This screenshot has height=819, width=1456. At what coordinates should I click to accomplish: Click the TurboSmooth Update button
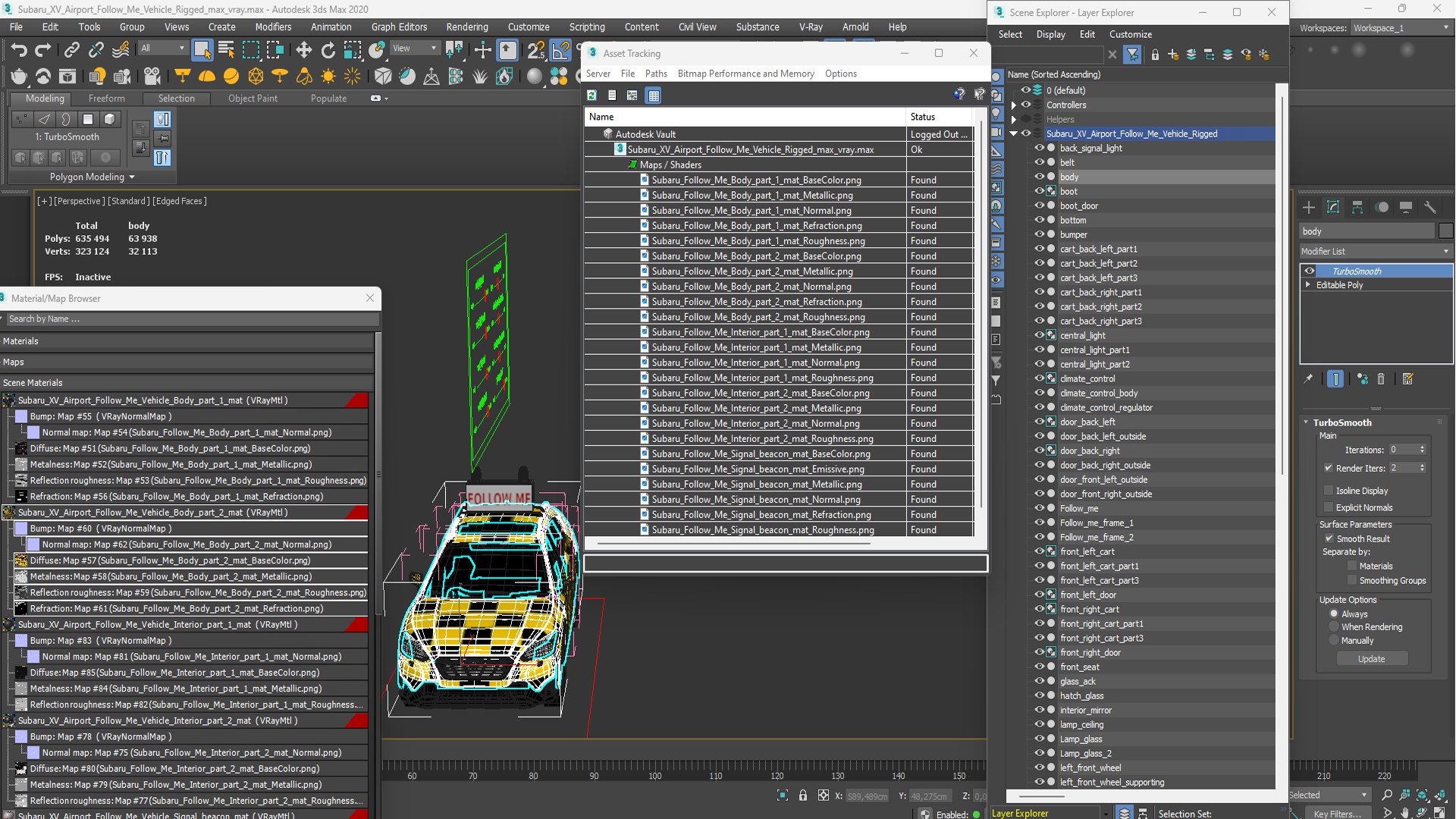tap(1371, 659)
